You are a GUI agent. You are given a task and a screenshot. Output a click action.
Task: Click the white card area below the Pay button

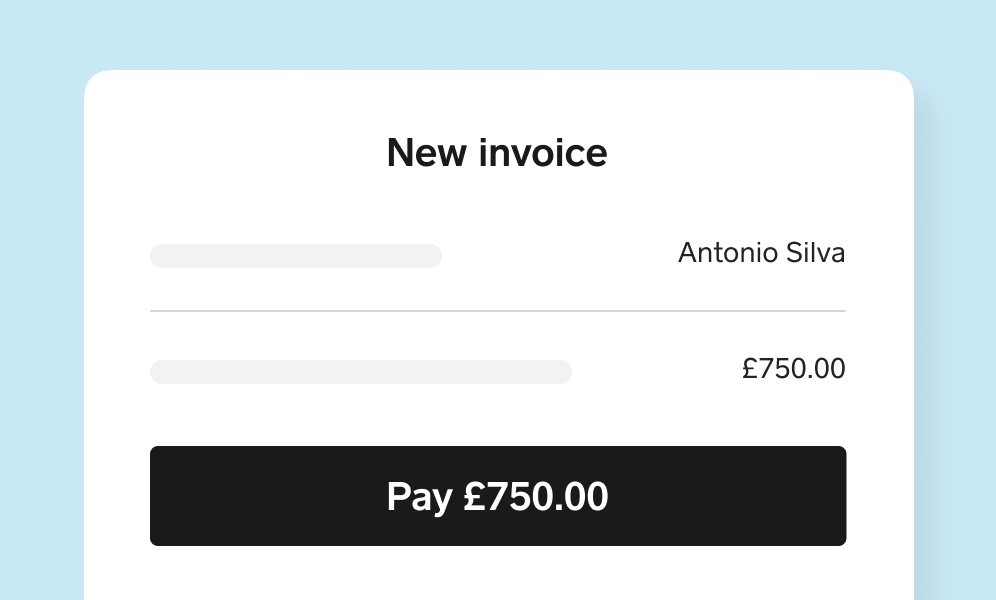click(498, 573)
